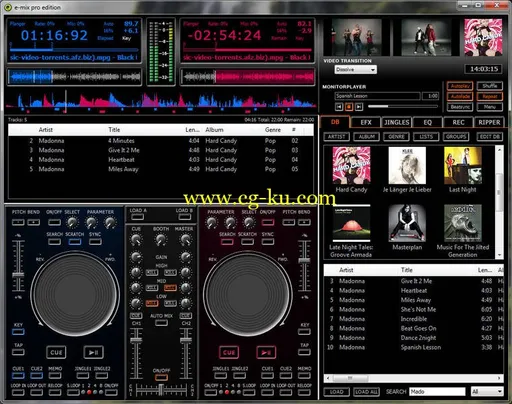Click the monitor player next track icon
The height and width of the screenshot is (404, 512).
[x=359, y=107]
